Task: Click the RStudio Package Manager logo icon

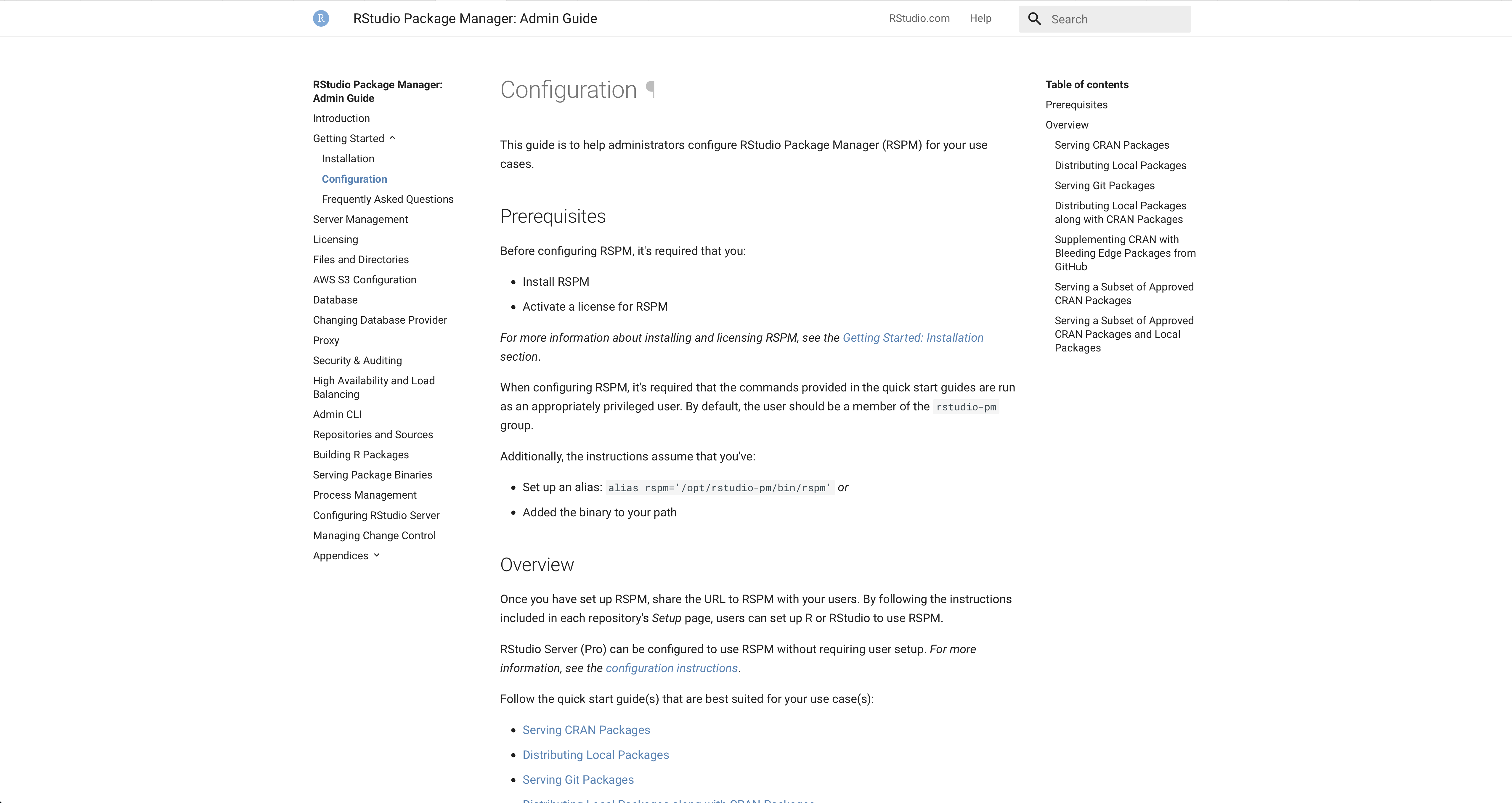Action: 320,18
